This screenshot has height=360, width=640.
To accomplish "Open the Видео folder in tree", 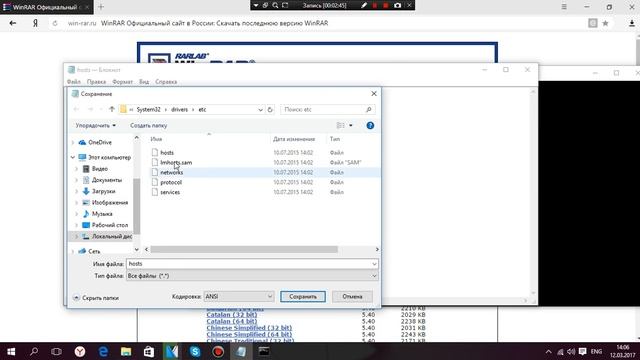I will click(x=100, y=169).
